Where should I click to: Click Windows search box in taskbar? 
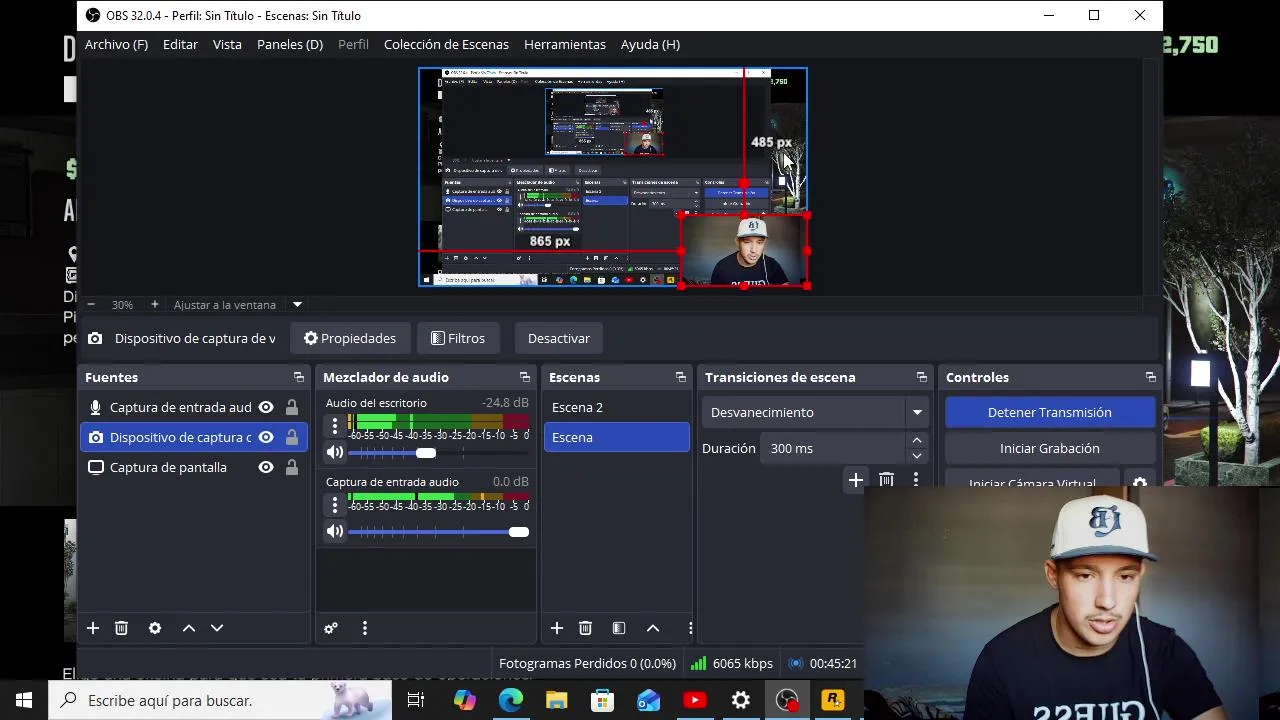point(220,700)
